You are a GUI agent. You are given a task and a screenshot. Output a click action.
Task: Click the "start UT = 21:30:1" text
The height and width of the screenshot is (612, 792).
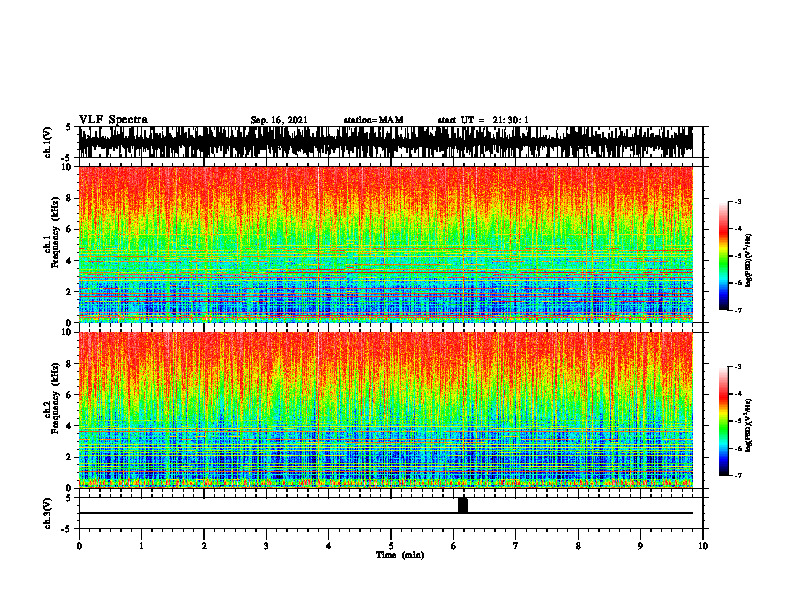[x=483, y=120]
